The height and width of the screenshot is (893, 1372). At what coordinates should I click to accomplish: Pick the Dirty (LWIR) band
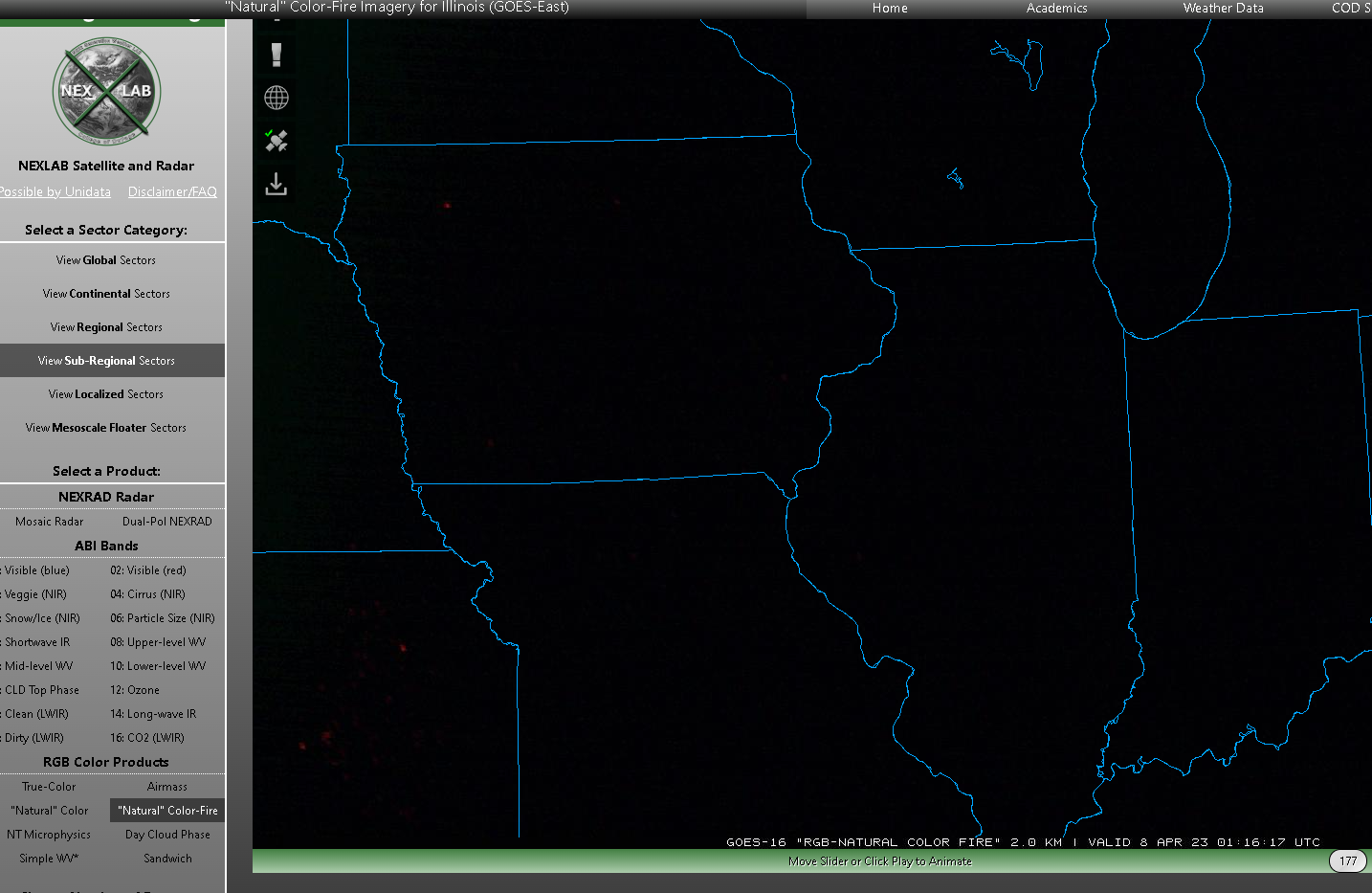pos(33,738)
